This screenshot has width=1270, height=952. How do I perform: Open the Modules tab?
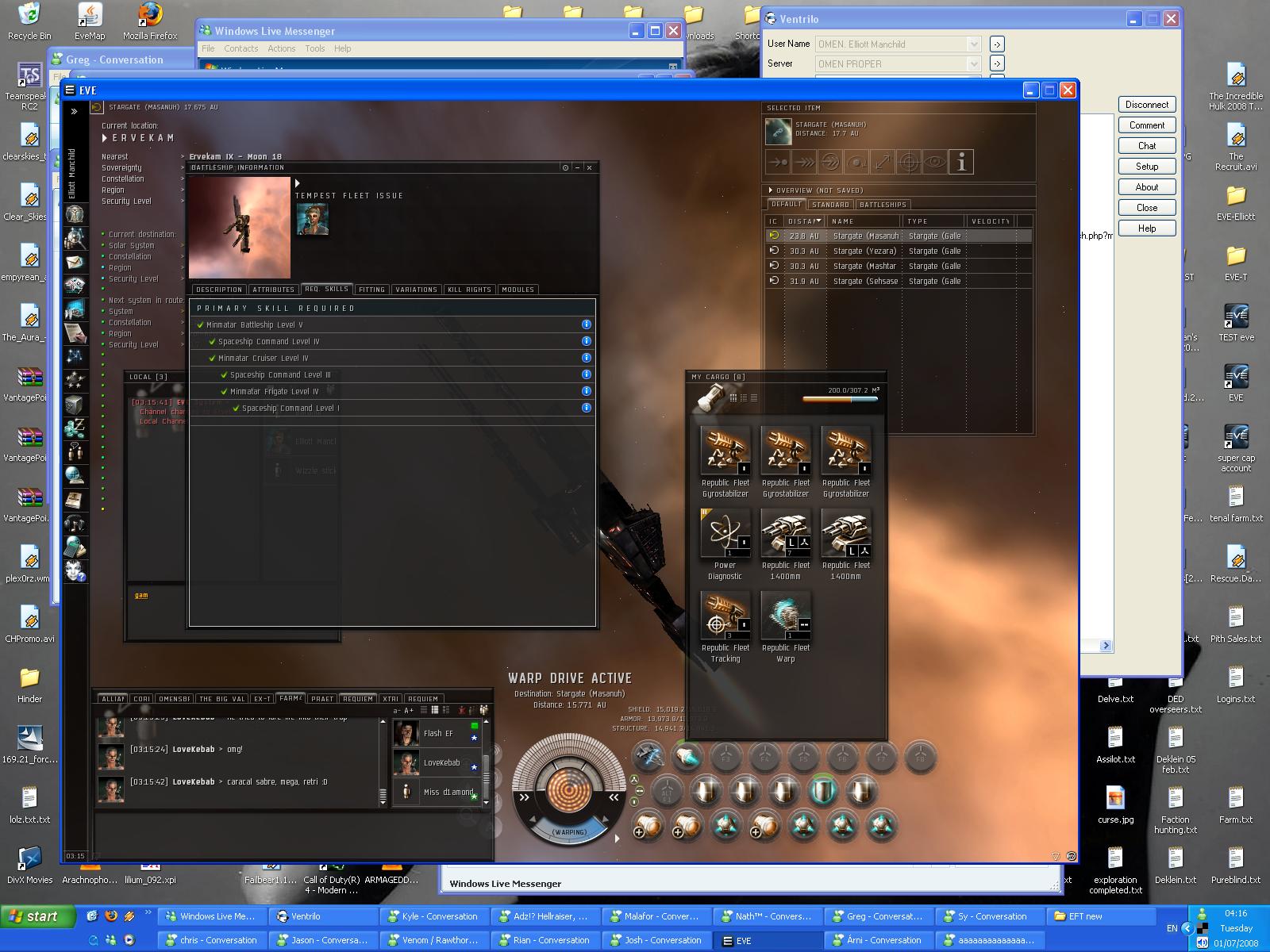click(518, 290)
